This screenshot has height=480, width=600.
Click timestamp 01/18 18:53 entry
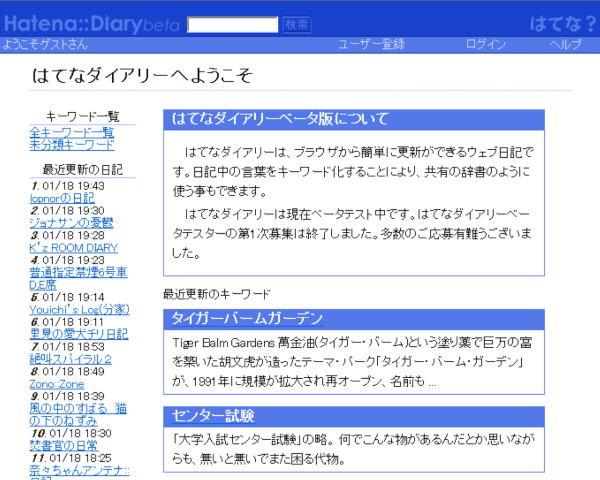coord(73,347)
